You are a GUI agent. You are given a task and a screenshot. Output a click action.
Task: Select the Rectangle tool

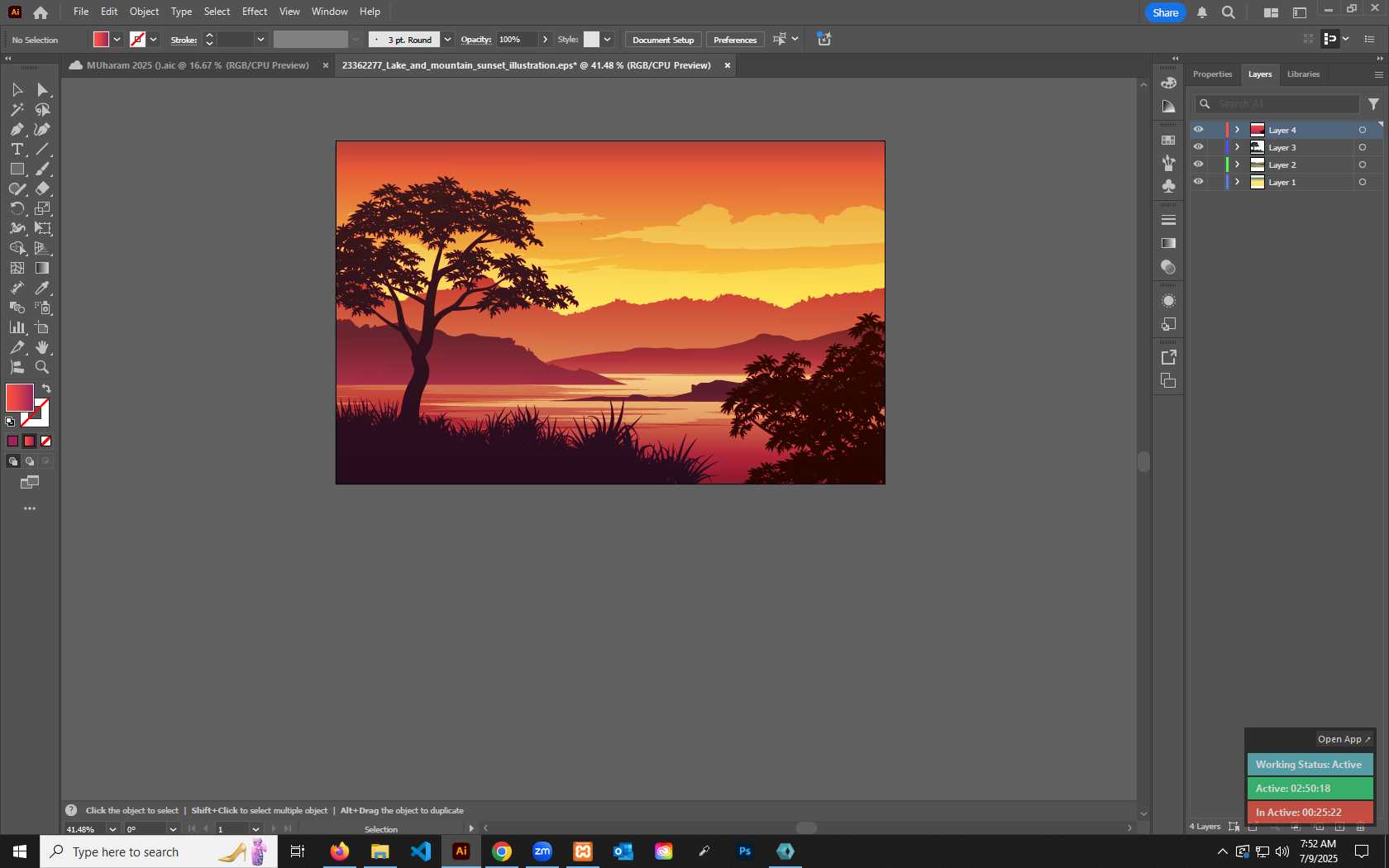(17, 169)
